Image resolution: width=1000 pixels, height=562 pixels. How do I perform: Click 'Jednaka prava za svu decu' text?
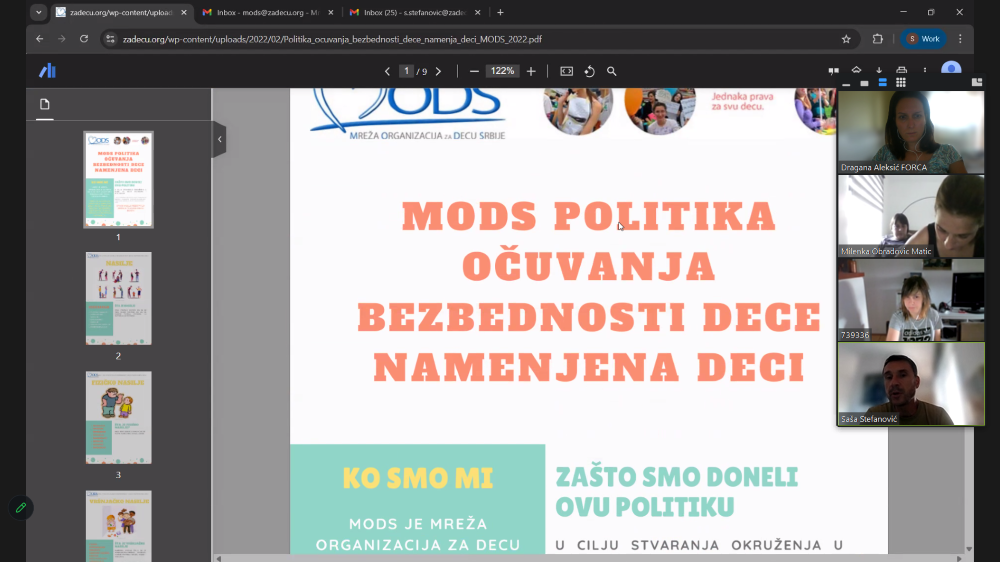pos(742,101)
